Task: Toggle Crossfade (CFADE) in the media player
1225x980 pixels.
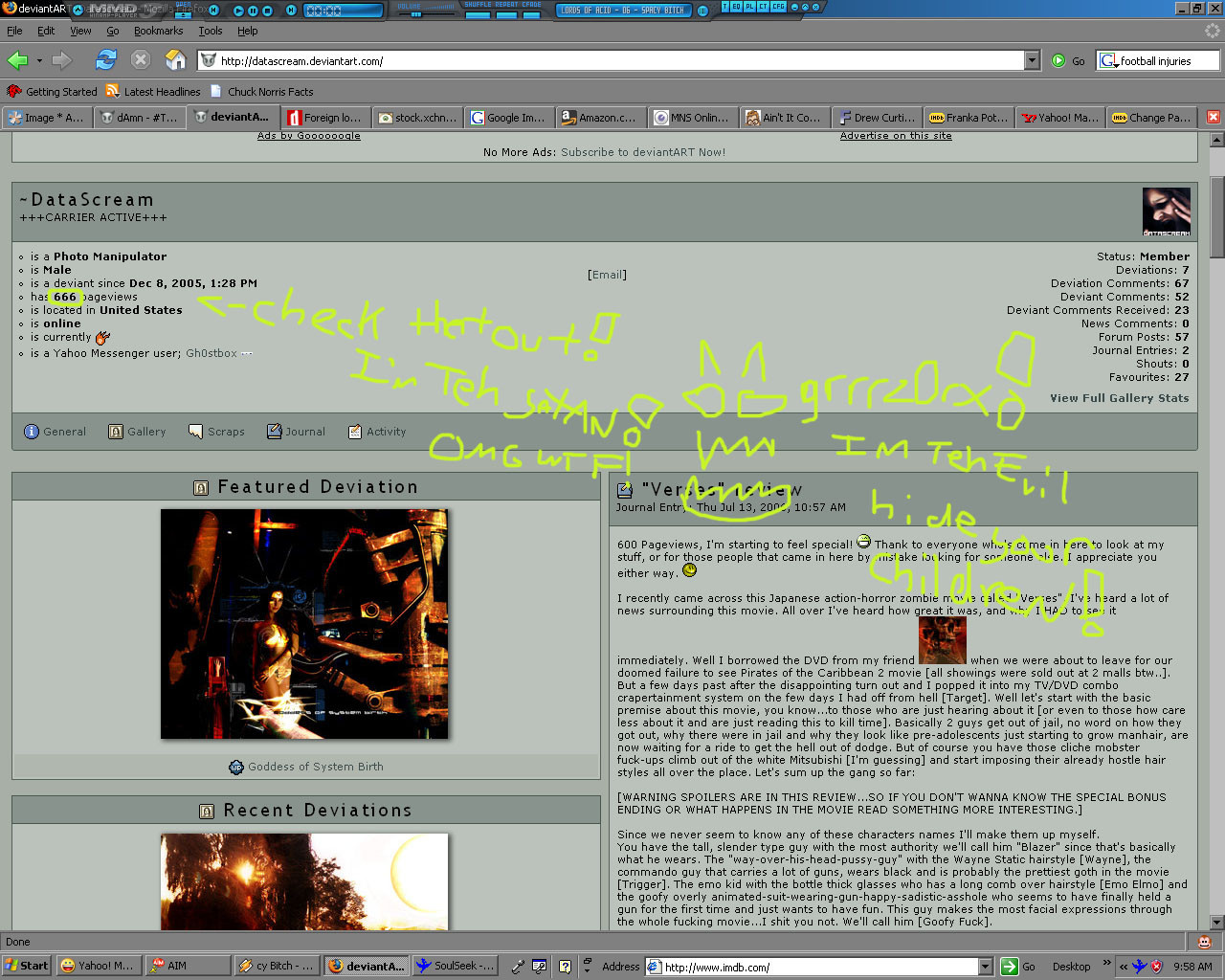Action: tap(531, 13)
